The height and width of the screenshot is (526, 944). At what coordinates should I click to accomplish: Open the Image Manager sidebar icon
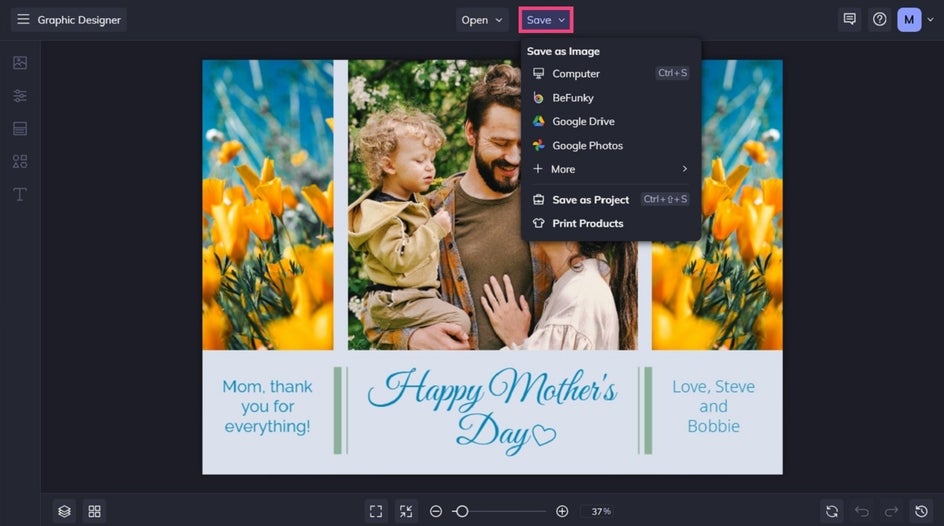pos(20,63)
